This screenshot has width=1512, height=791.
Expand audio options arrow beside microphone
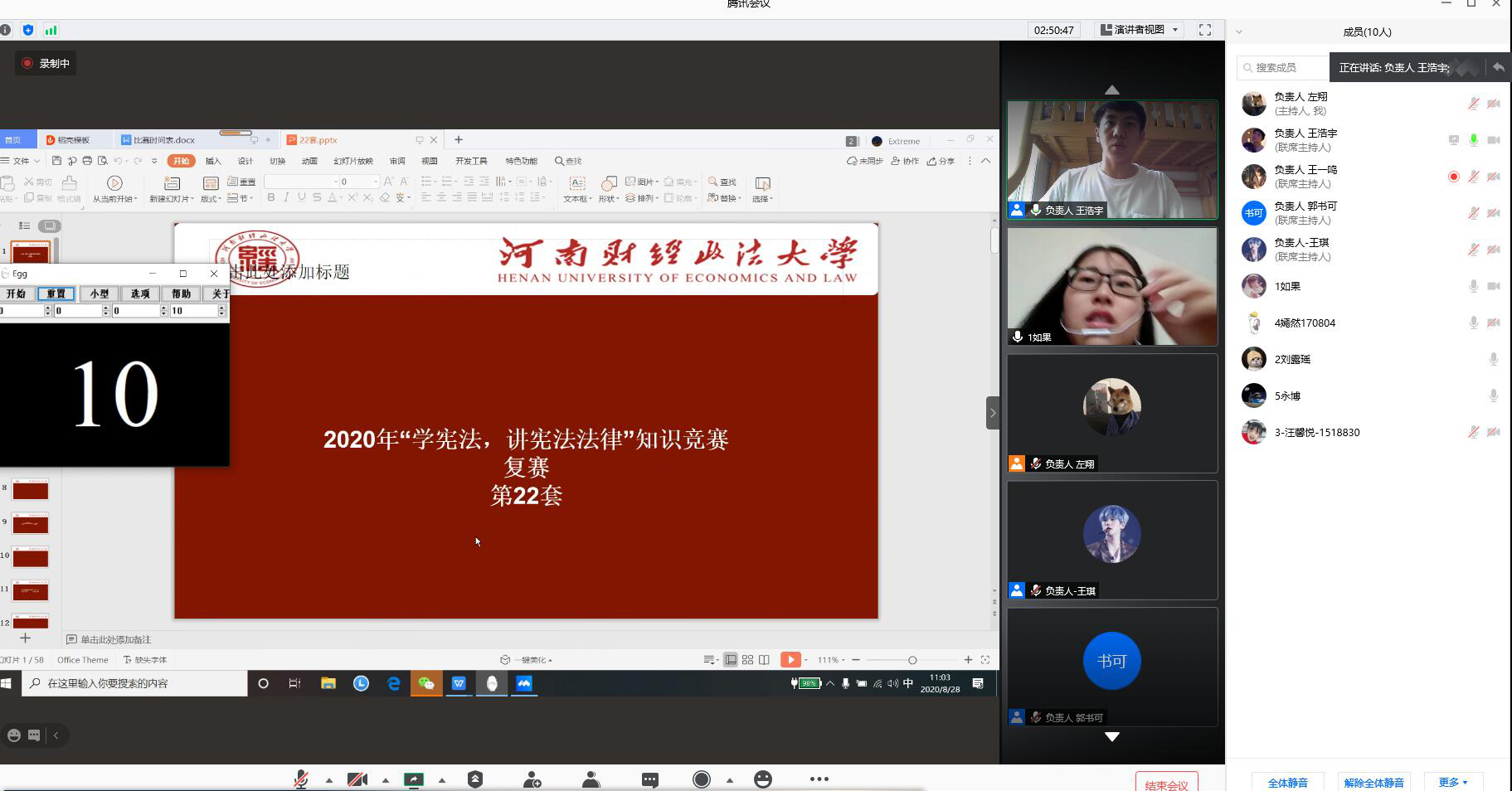[329, 780]
